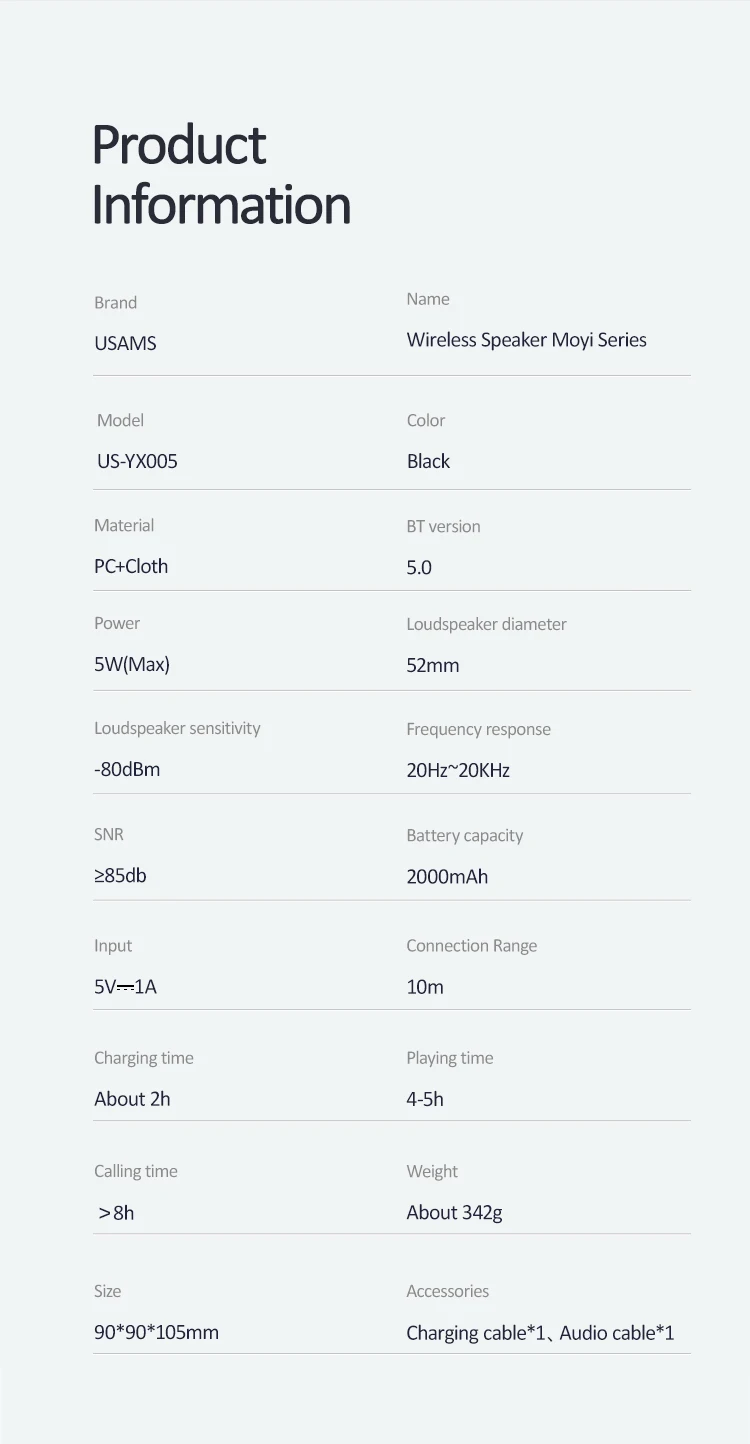This screenshot has width=750, height=1444.
Task: Select the PC+Cloth material value
Action: (x=131, y=566)
